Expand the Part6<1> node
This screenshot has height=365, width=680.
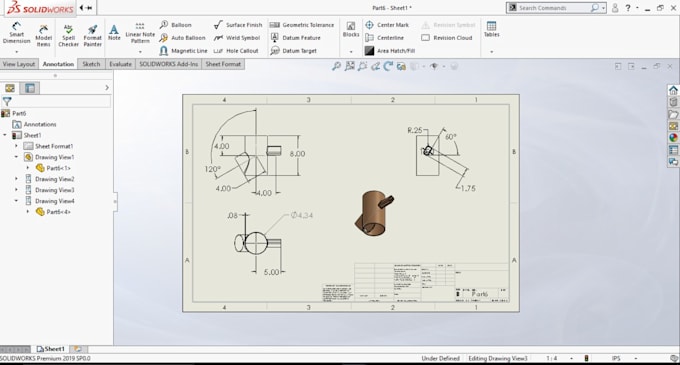[28, 168]
